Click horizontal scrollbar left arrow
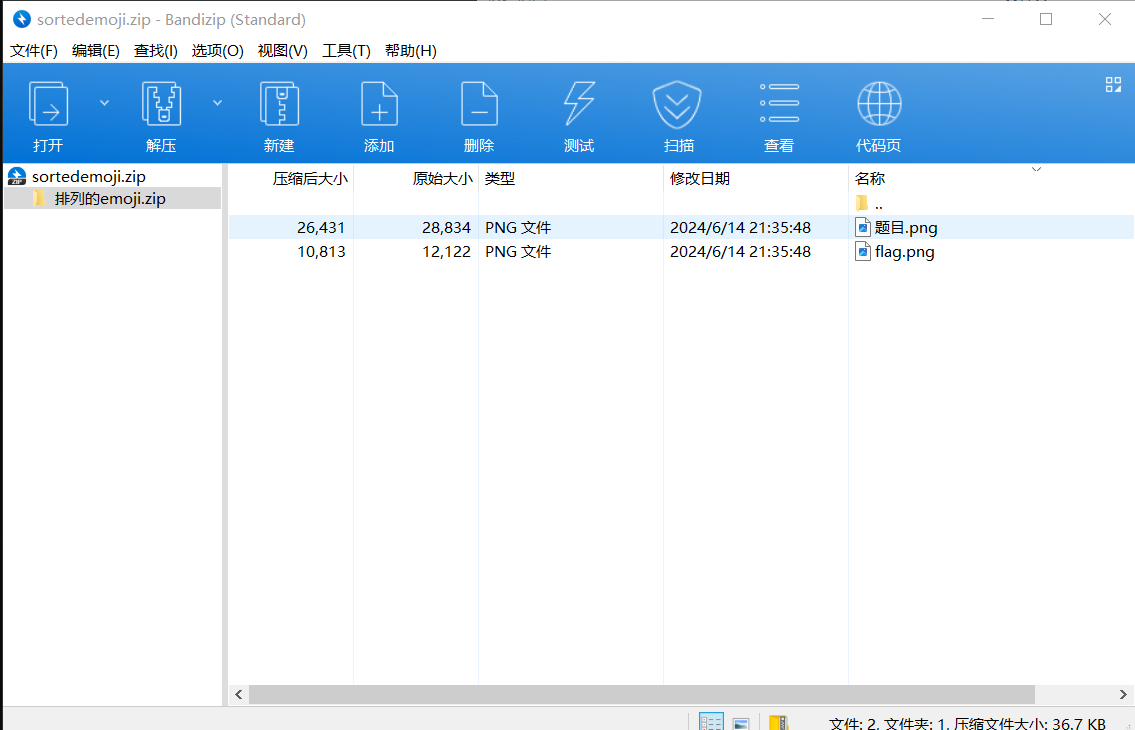The height and width of the screenshot is (730, 1135). click(239, 695)
